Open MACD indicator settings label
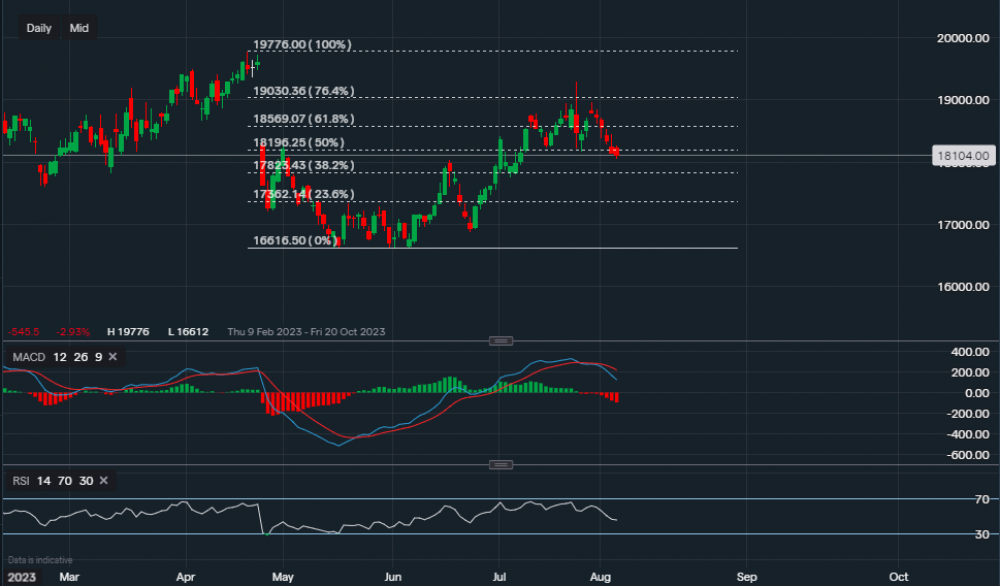 pyautogui.click(x=27, y=357)
